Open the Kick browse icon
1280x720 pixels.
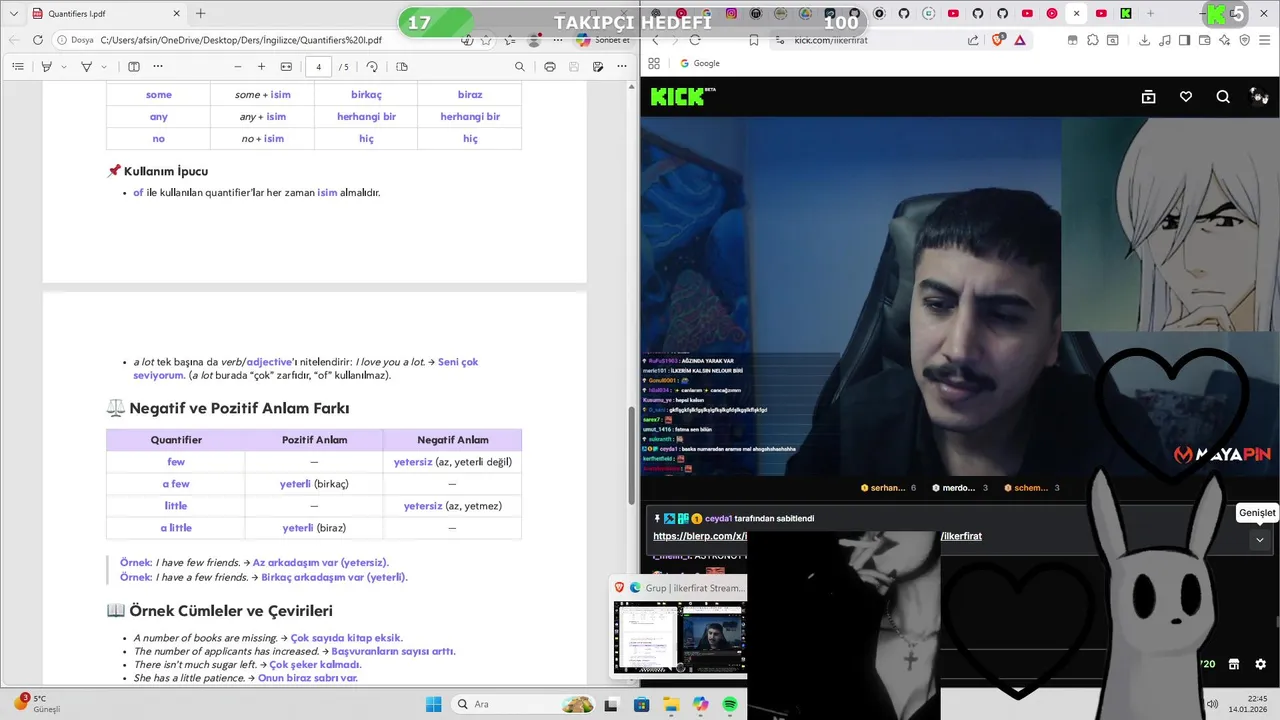pos(1148,97)
